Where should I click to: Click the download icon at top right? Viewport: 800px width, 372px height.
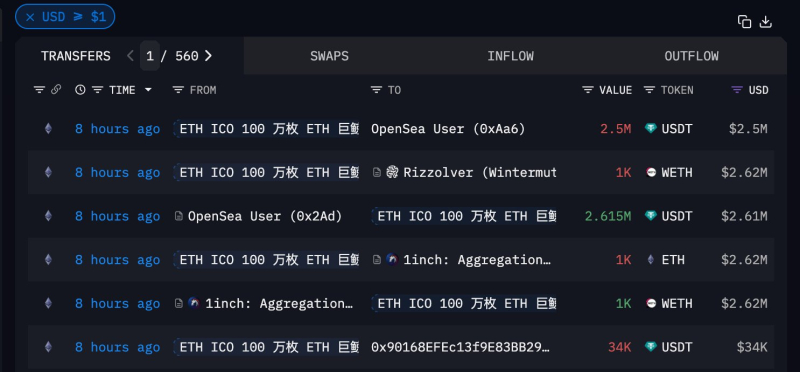(x=766, y=22)
